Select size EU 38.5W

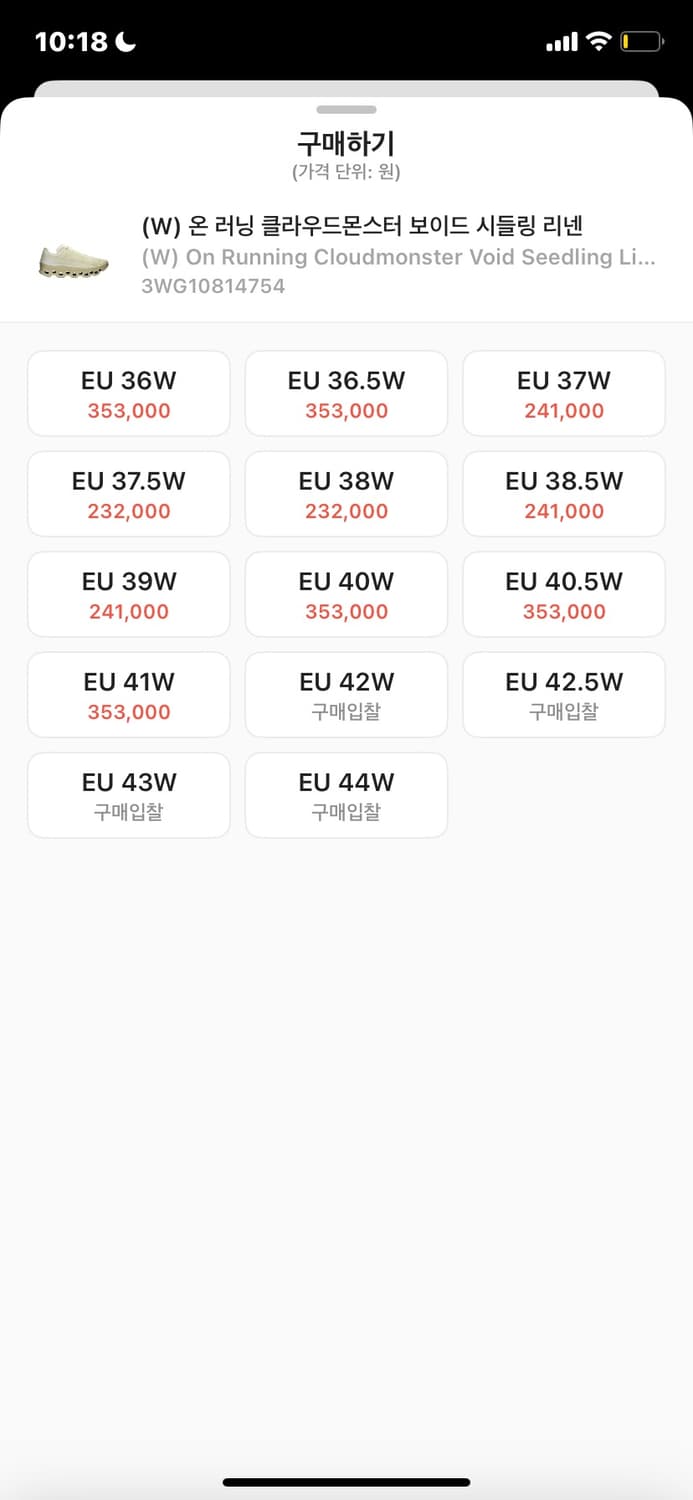tap(563, 493)
